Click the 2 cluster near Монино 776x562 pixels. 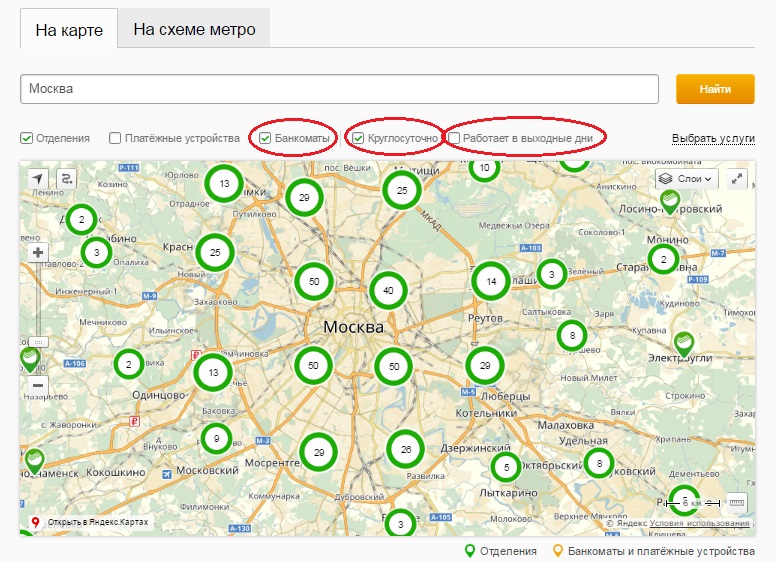pos(664,259)
